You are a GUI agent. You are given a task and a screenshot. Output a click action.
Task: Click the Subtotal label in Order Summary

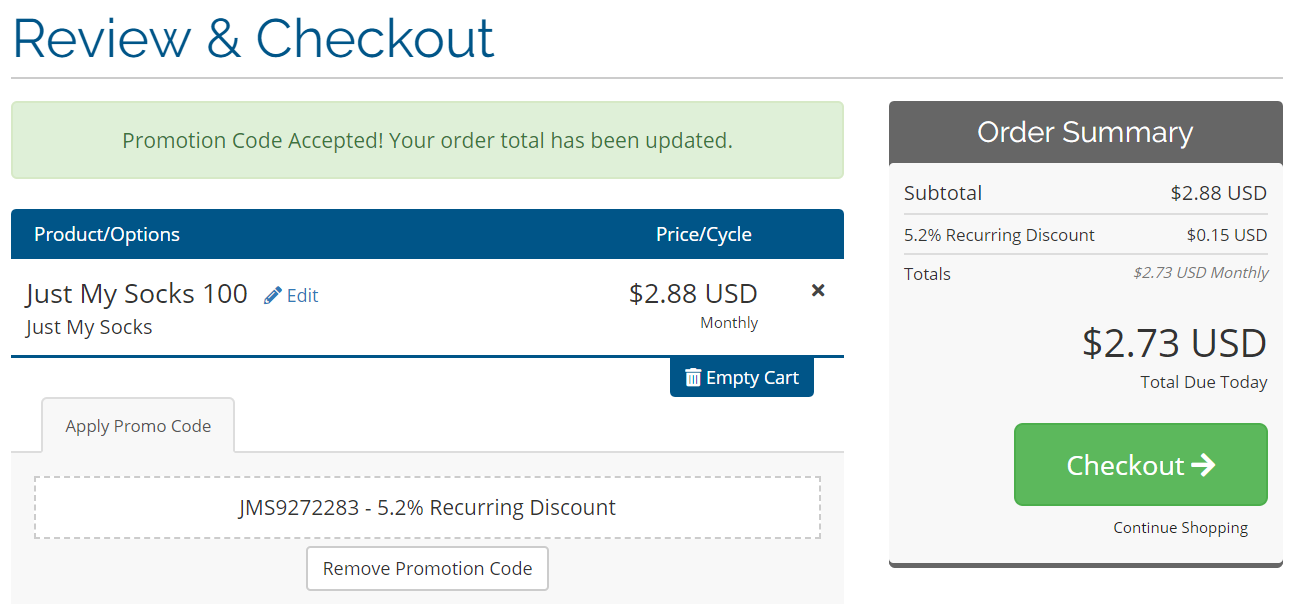pos(943,193)
